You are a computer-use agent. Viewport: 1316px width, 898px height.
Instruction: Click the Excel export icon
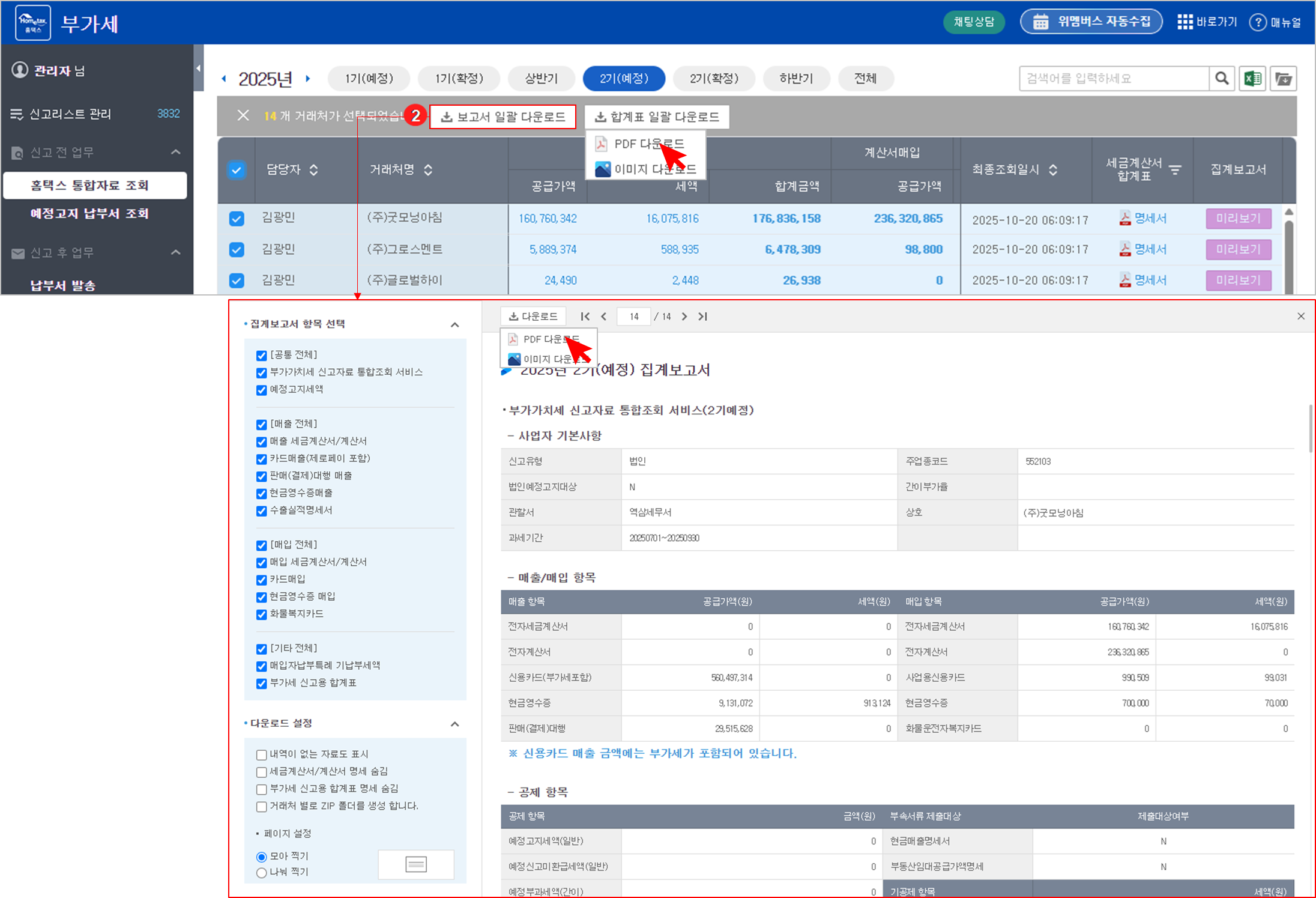1252,79
